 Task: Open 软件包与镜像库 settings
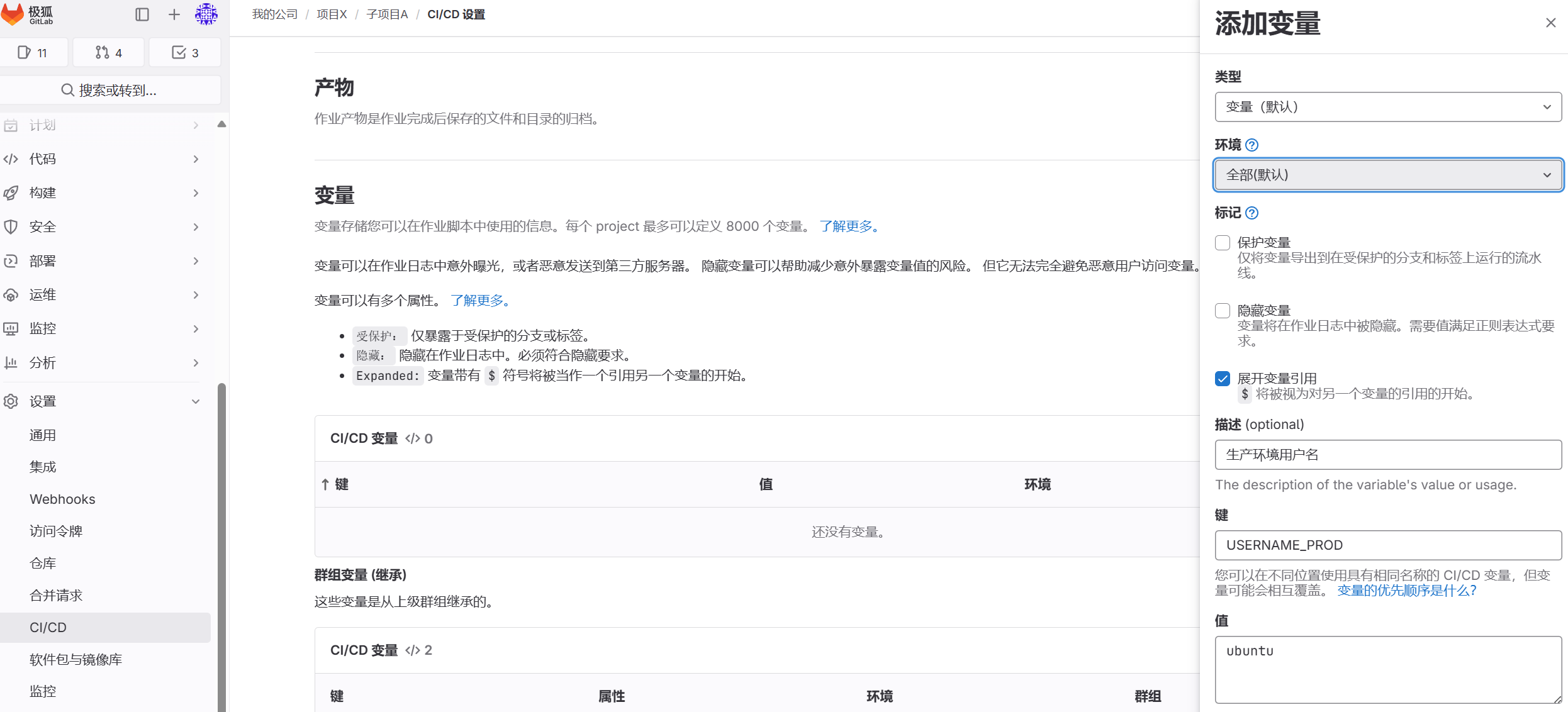pyautogui.click(x=76, y=659)
